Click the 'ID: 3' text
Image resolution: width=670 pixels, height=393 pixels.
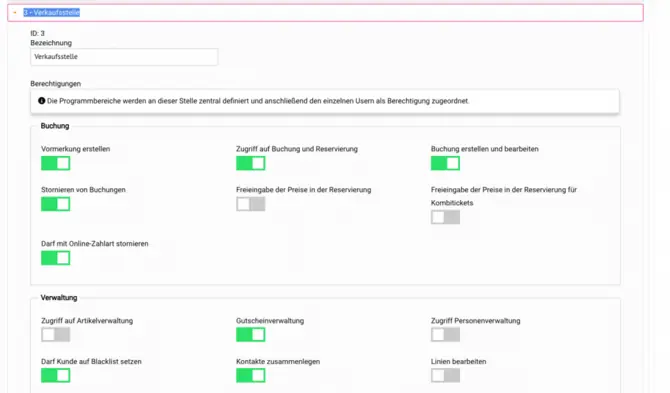37,33
